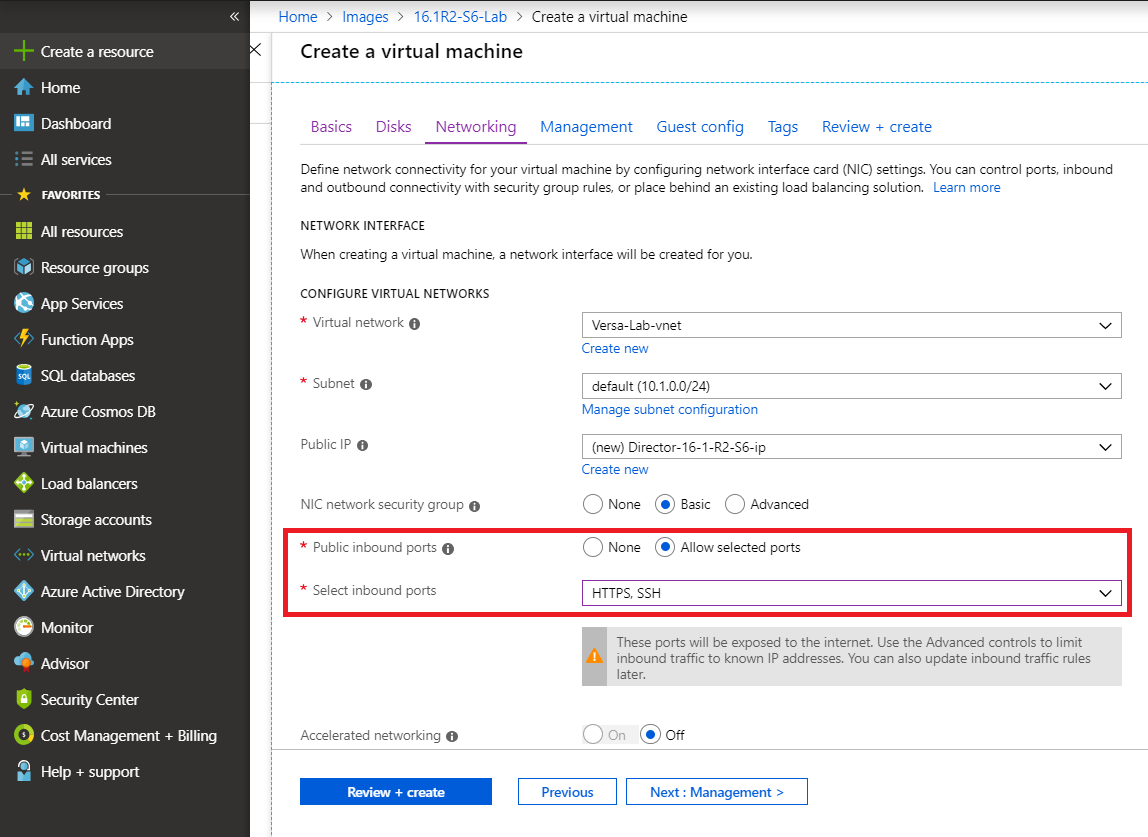This screenshot has height=837, width=1148.
Task: Expand the Select inbound ports HTTPS, SSH dropdown
Action: [851, 593]
